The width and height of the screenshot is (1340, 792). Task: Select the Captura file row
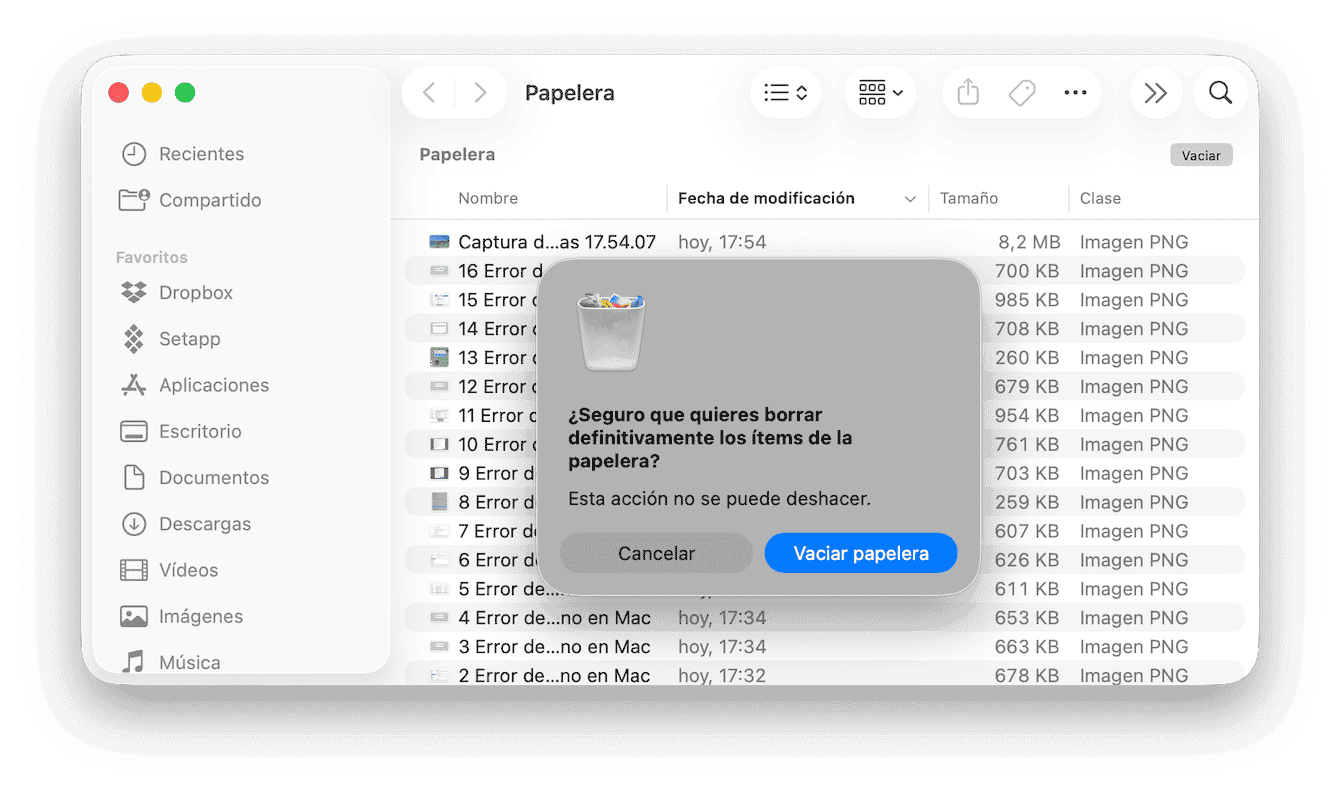coord(556,242)
